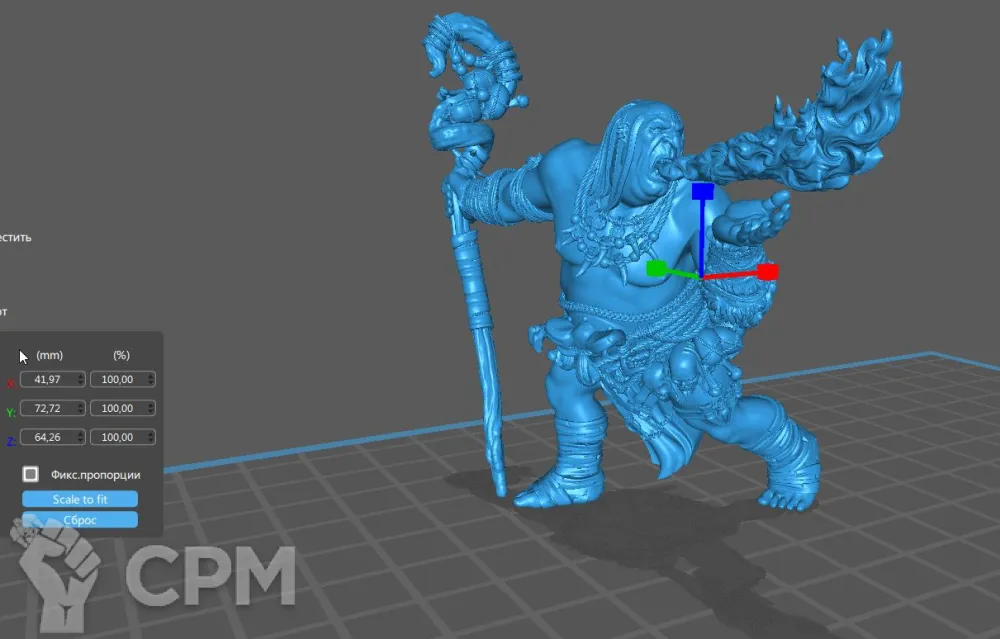Screen dimensions: 1000x639
Task: Increase X millimeter value with up arrow
Action: pyautogui.click(x=81, y=376)
